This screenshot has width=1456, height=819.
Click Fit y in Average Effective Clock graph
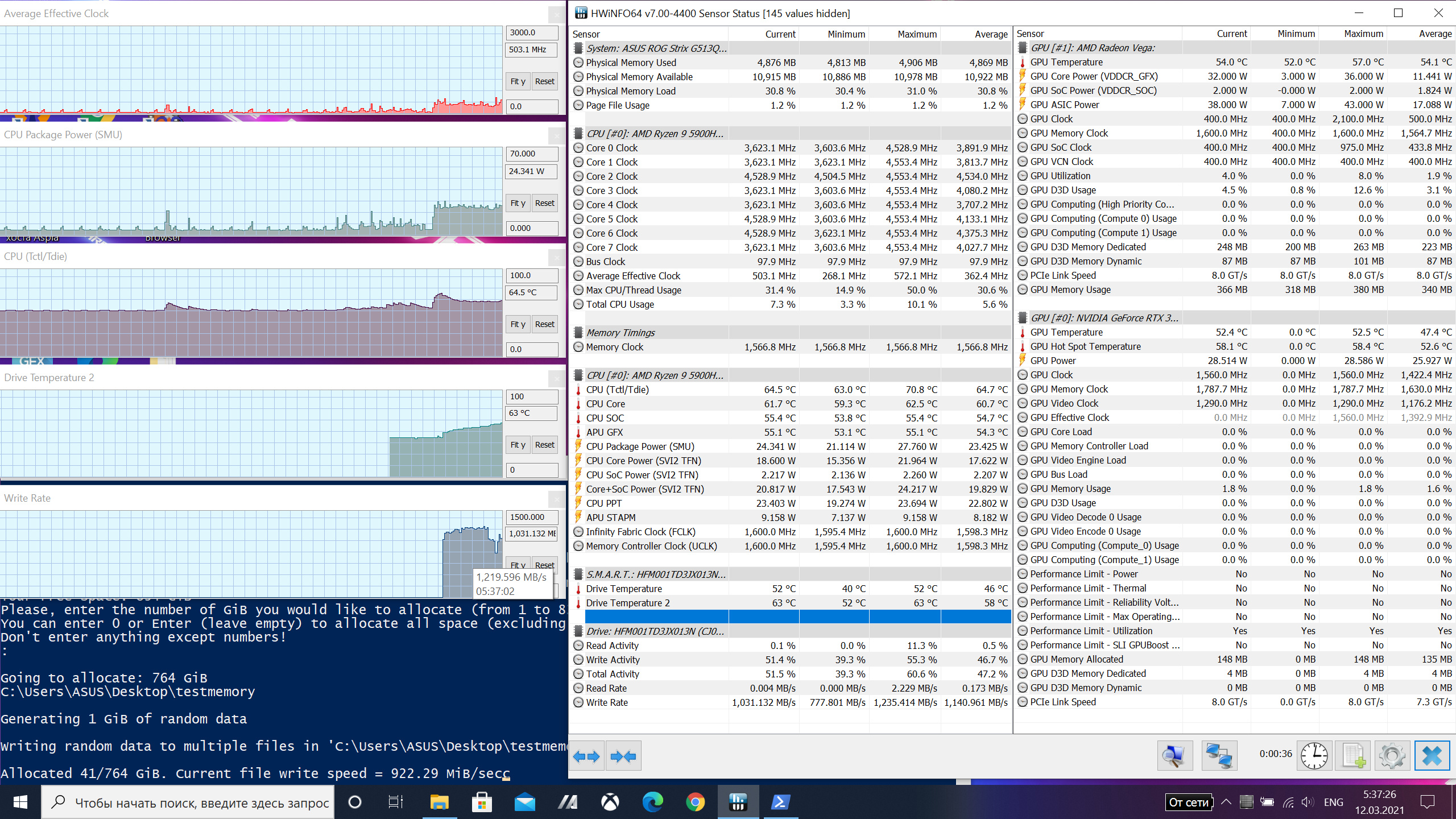(x=518, y=81)
